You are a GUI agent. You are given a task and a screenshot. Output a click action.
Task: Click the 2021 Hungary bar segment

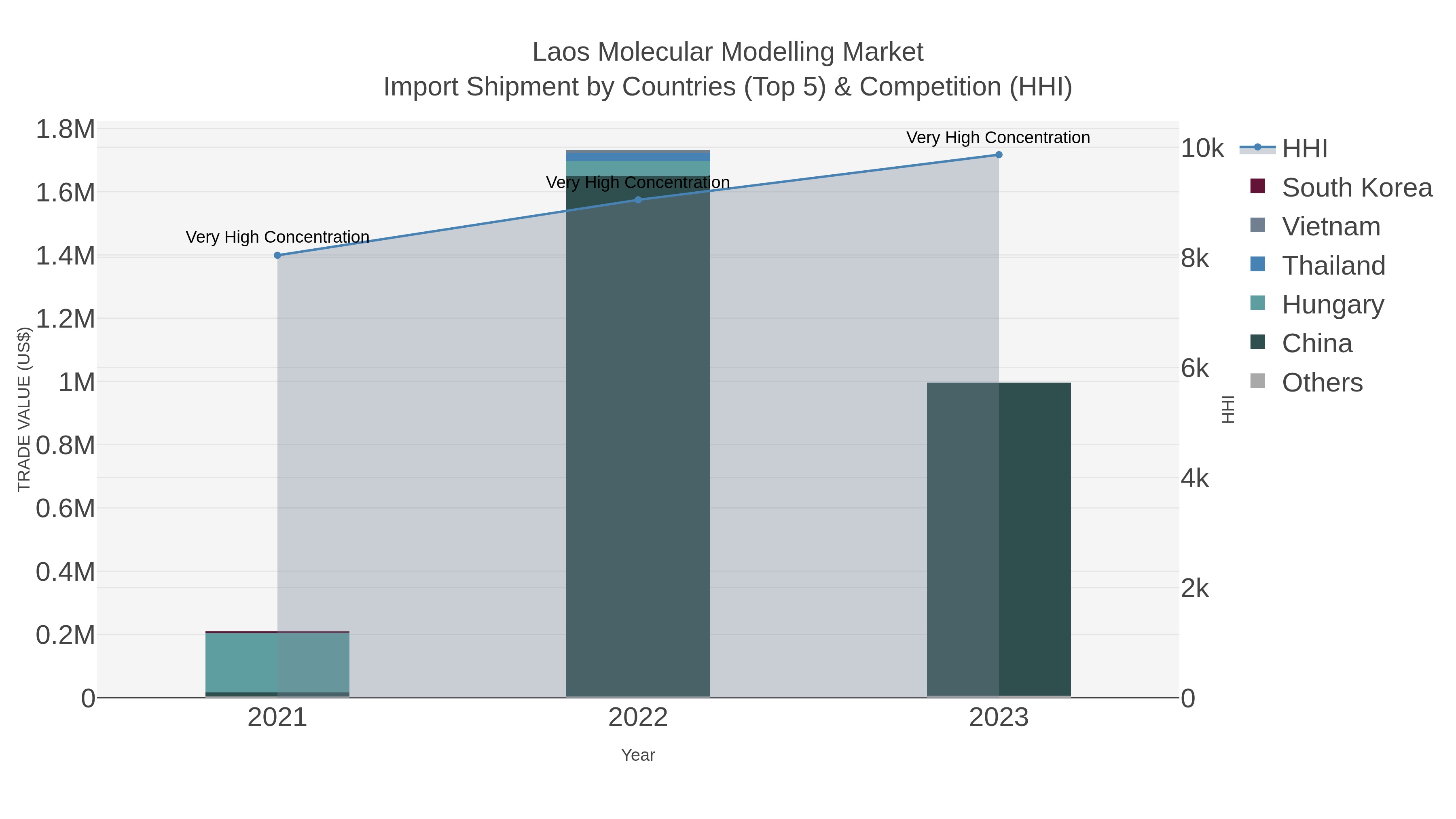pos(277,662)
